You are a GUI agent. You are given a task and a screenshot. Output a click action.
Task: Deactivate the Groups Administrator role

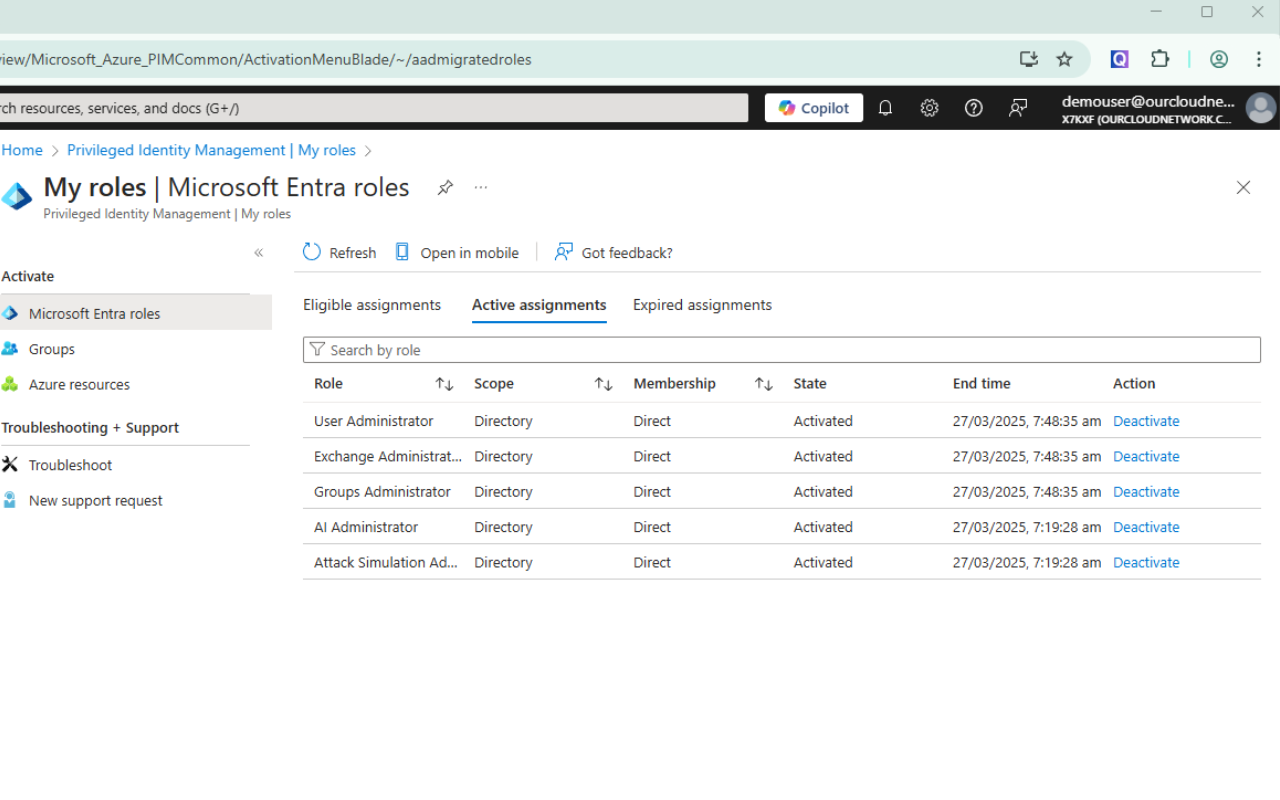click(x=1146, y=492)
